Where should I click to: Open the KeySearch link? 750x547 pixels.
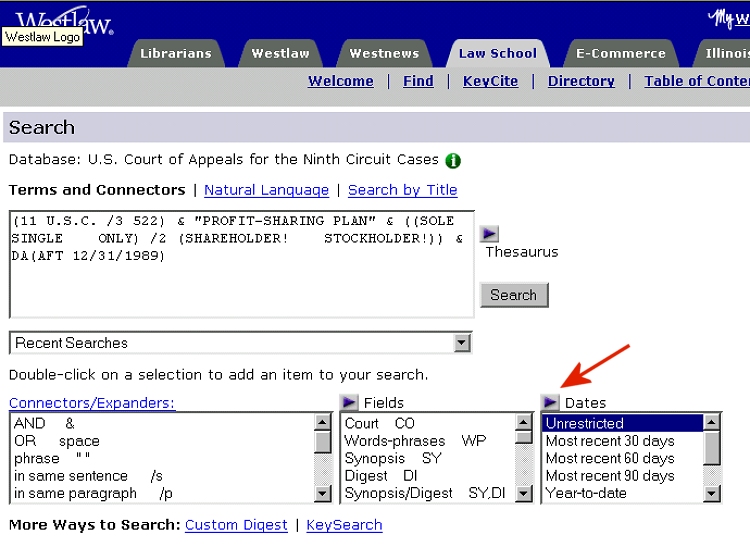pyautogui.click(x=344, y=525)
